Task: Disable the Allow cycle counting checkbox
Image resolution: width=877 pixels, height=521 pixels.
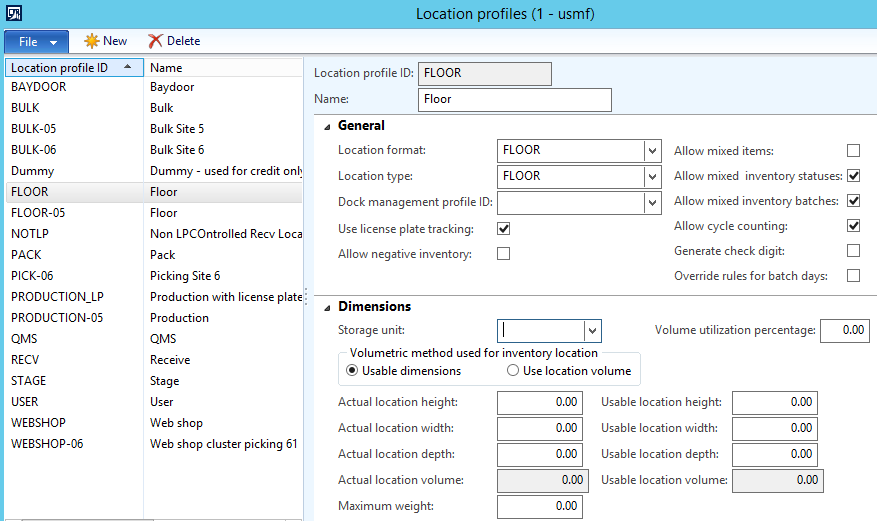Action: point(853,226)
